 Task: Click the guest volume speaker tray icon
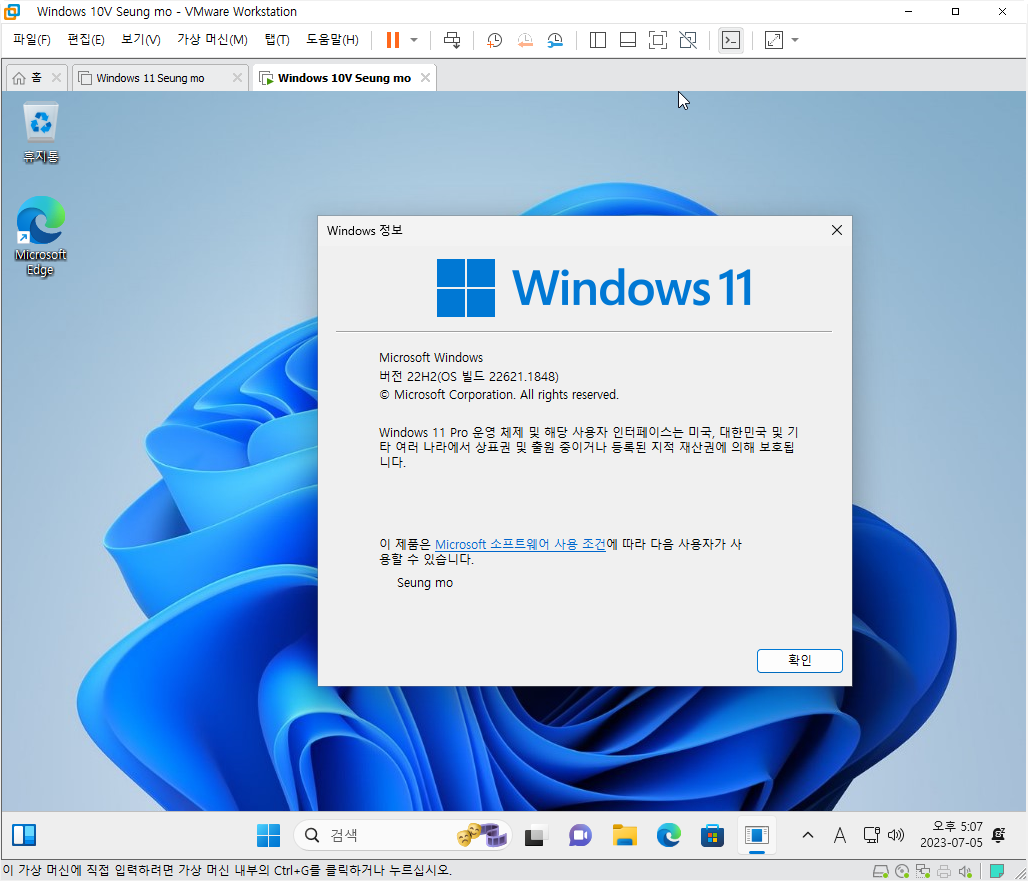pyautogui.click(x=896, y=834)
